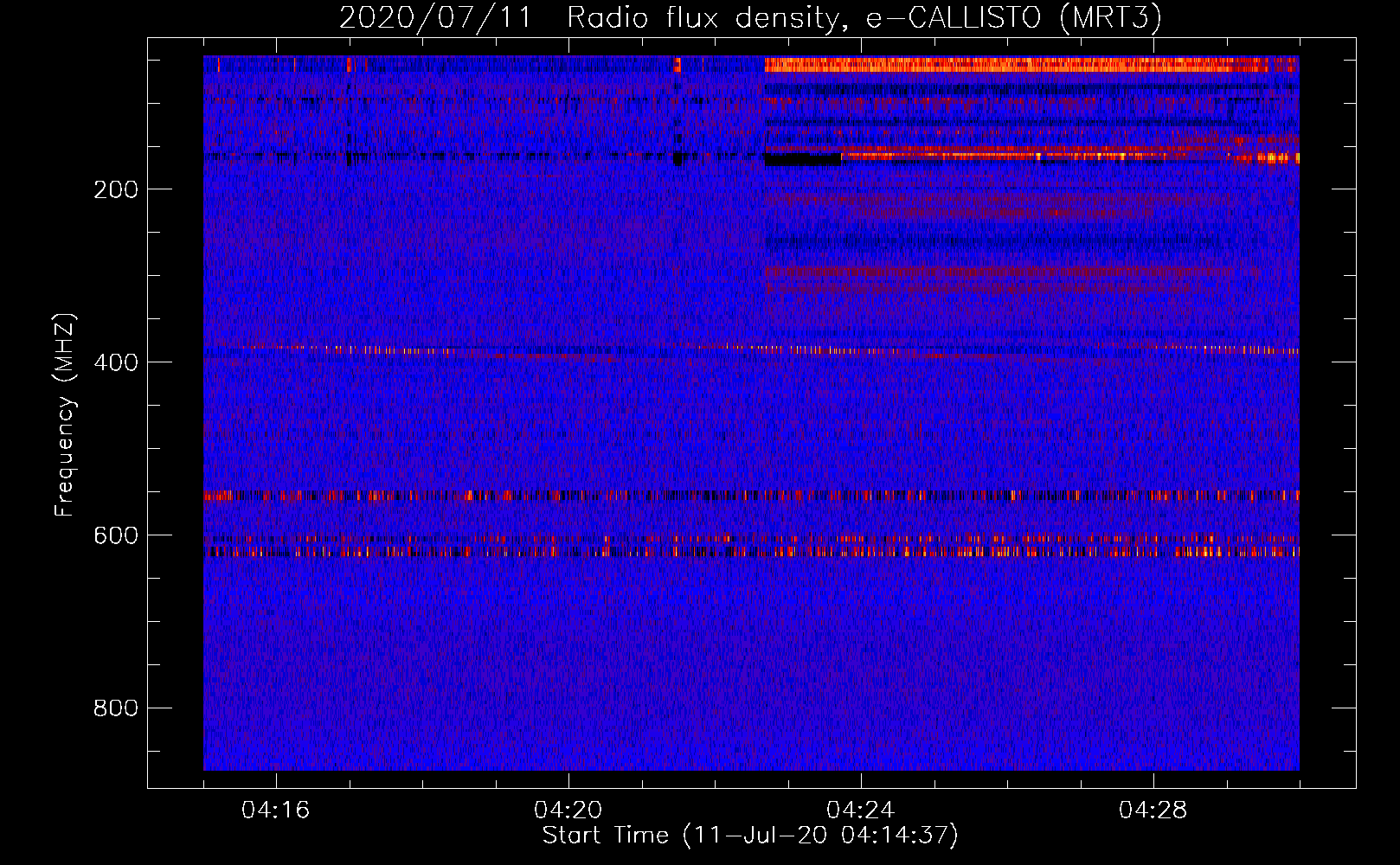
Task: Click the 'Frequency (MHZ)' axis label
Action: [65, 414]
